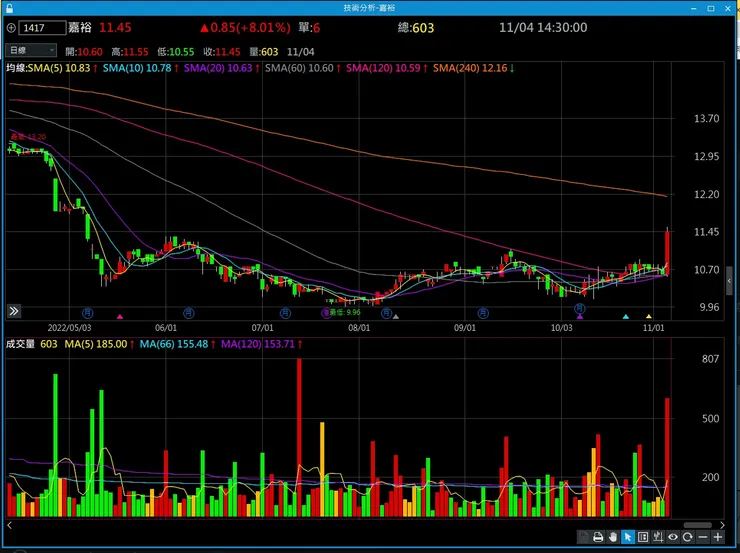Open the panel layout settings icon

point(643,537)
